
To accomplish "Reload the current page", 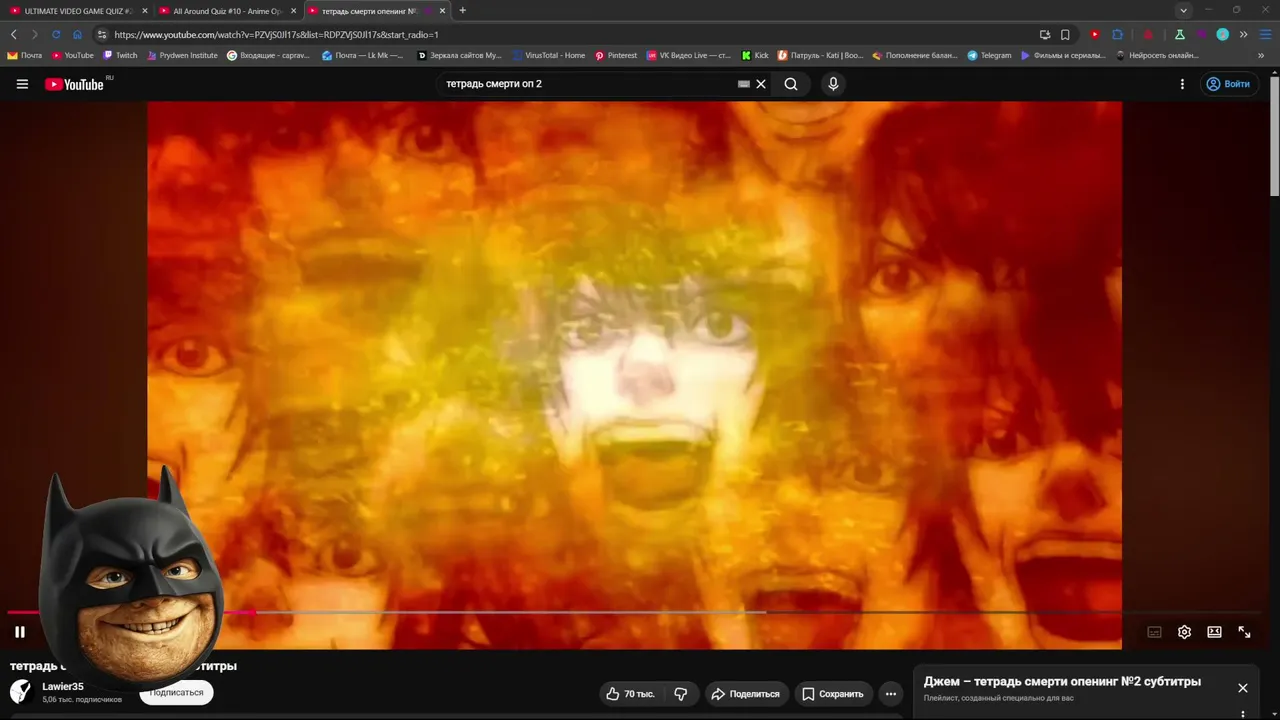I will click(56, 34).
